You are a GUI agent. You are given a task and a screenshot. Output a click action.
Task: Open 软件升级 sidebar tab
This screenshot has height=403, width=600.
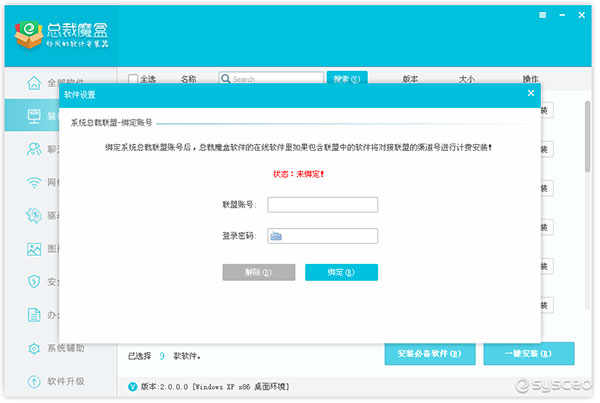click(x=60, y=381)
